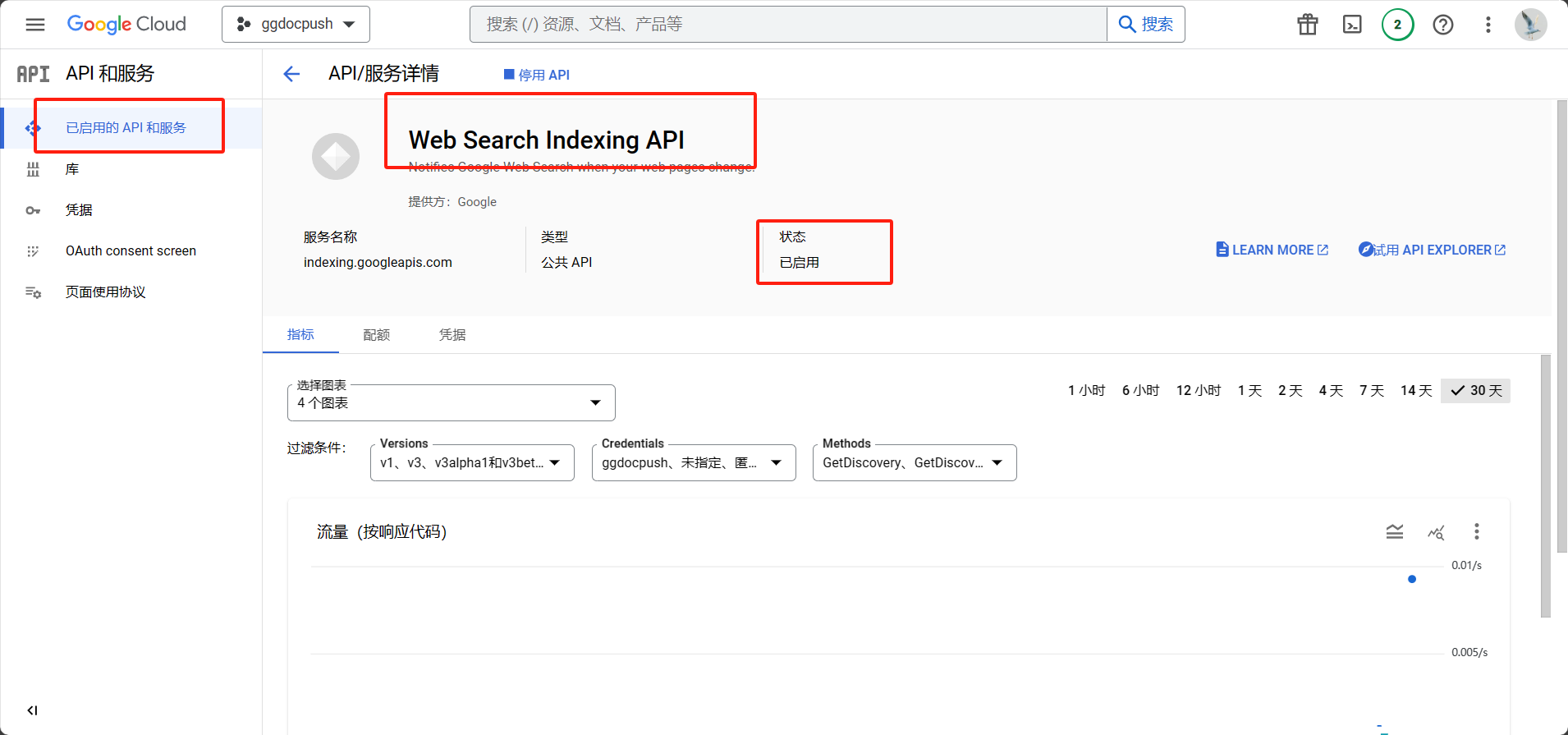Image resolution: width=1568 pixels, height=735 pixels.
Task: Select the 4 天 time range
Action: [1332, 391]
